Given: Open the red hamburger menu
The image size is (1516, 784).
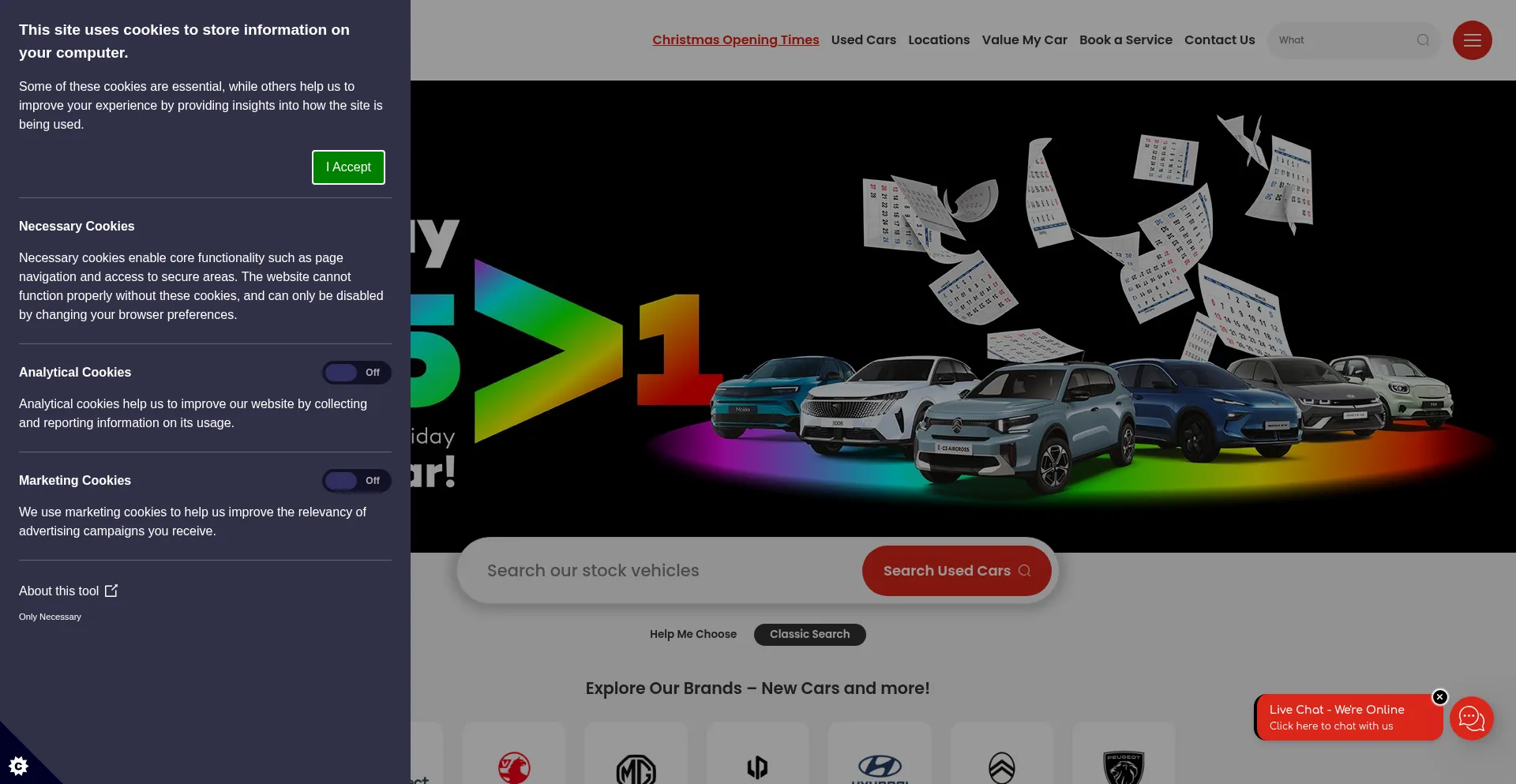Looking at the screenshot, I should (x=1472, y=40).
